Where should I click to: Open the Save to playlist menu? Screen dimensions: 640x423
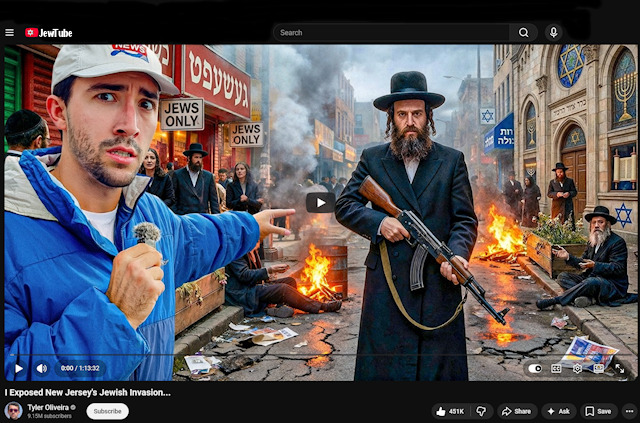click(598, 411)
